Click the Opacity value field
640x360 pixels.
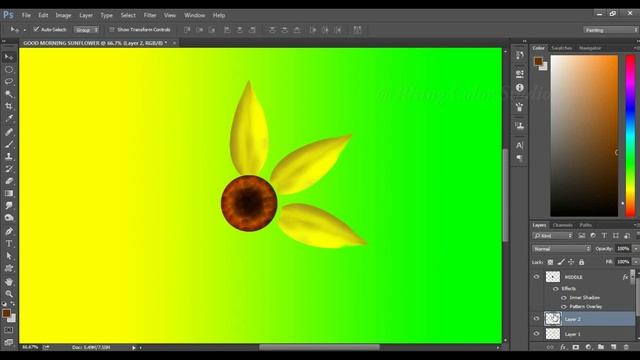[x=623, y=249]
